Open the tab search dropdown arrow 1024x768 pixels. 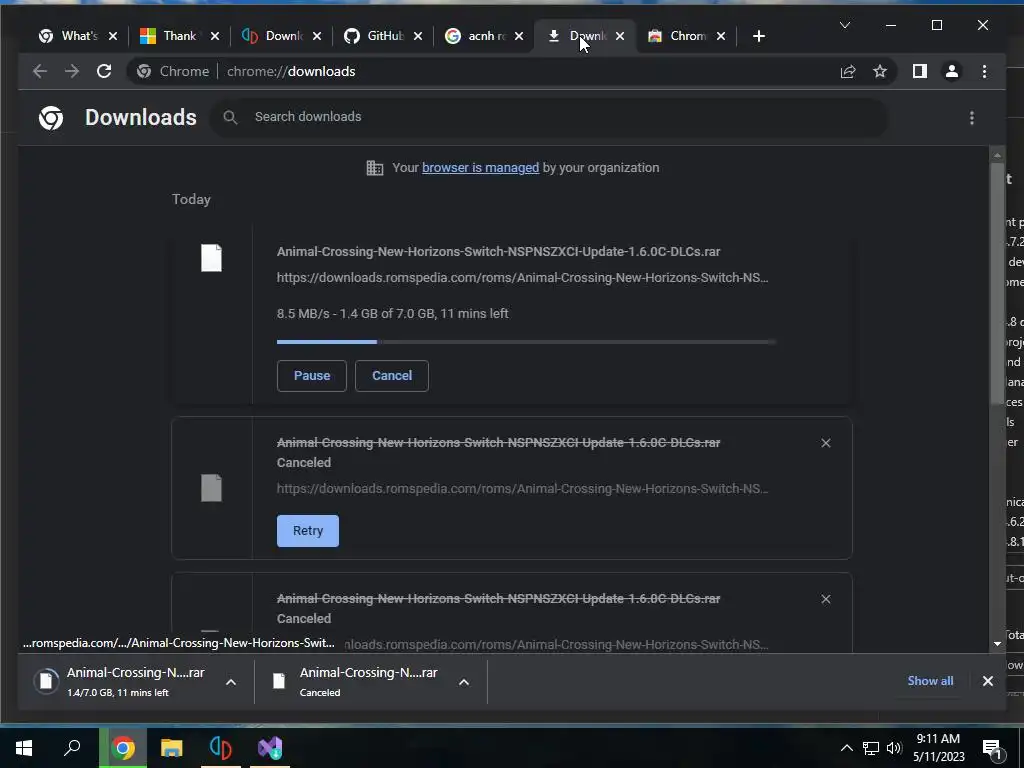tap(845, 25)
